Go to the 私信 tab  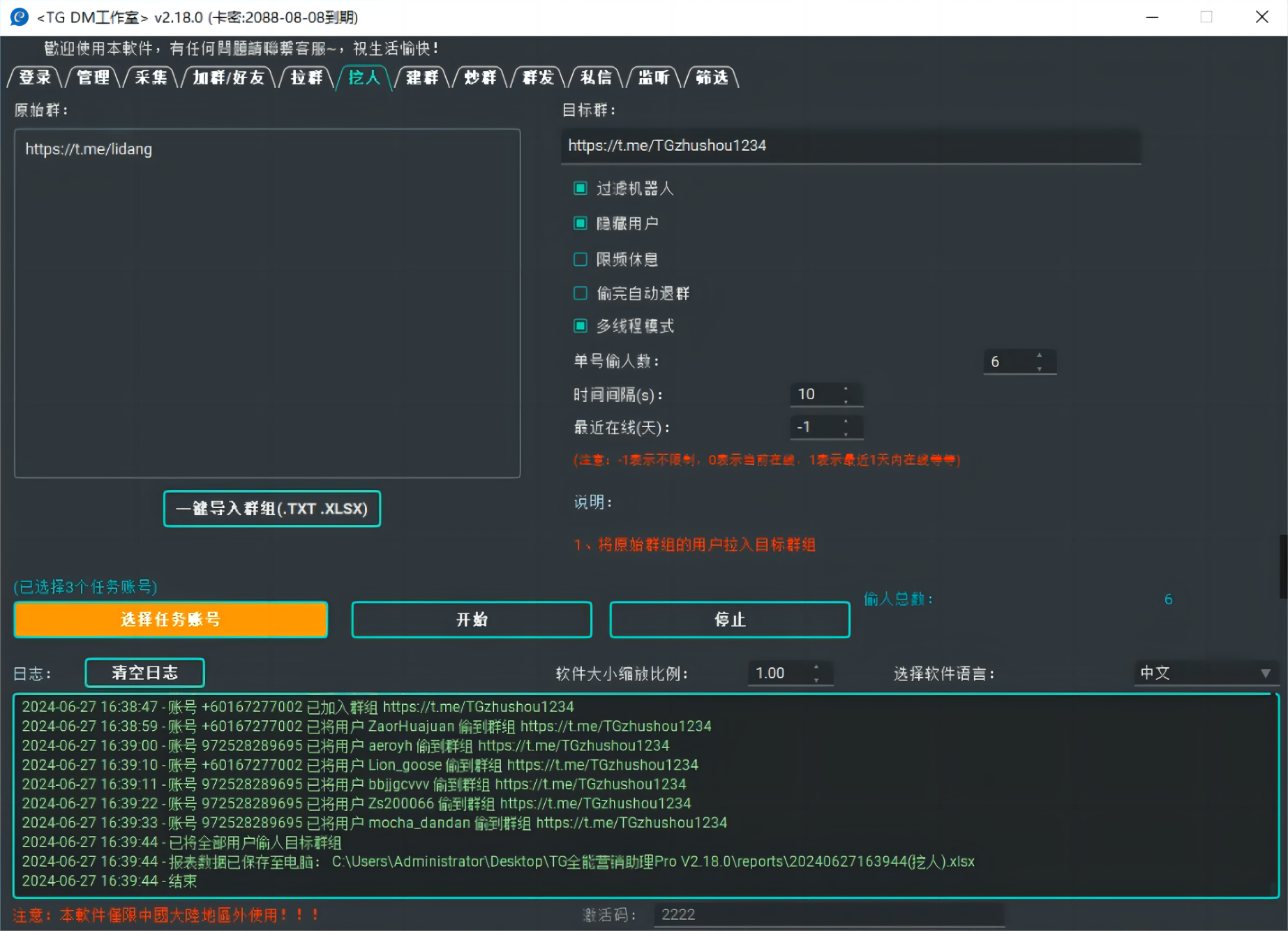tap(596, 77)
